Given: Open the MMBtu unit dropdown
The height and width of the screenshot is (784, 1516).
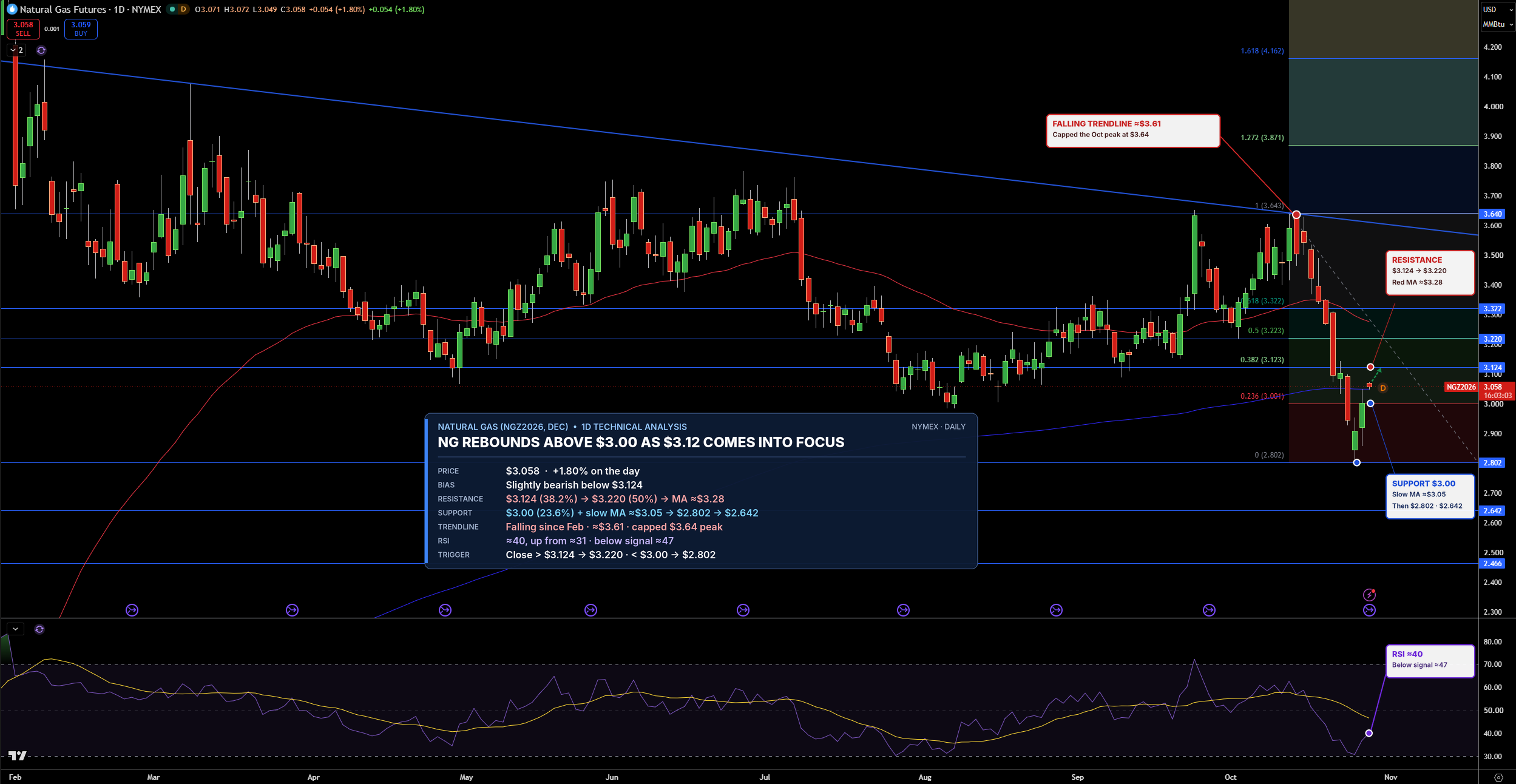Looking at the screenshot, I should tap(1497, 24).
